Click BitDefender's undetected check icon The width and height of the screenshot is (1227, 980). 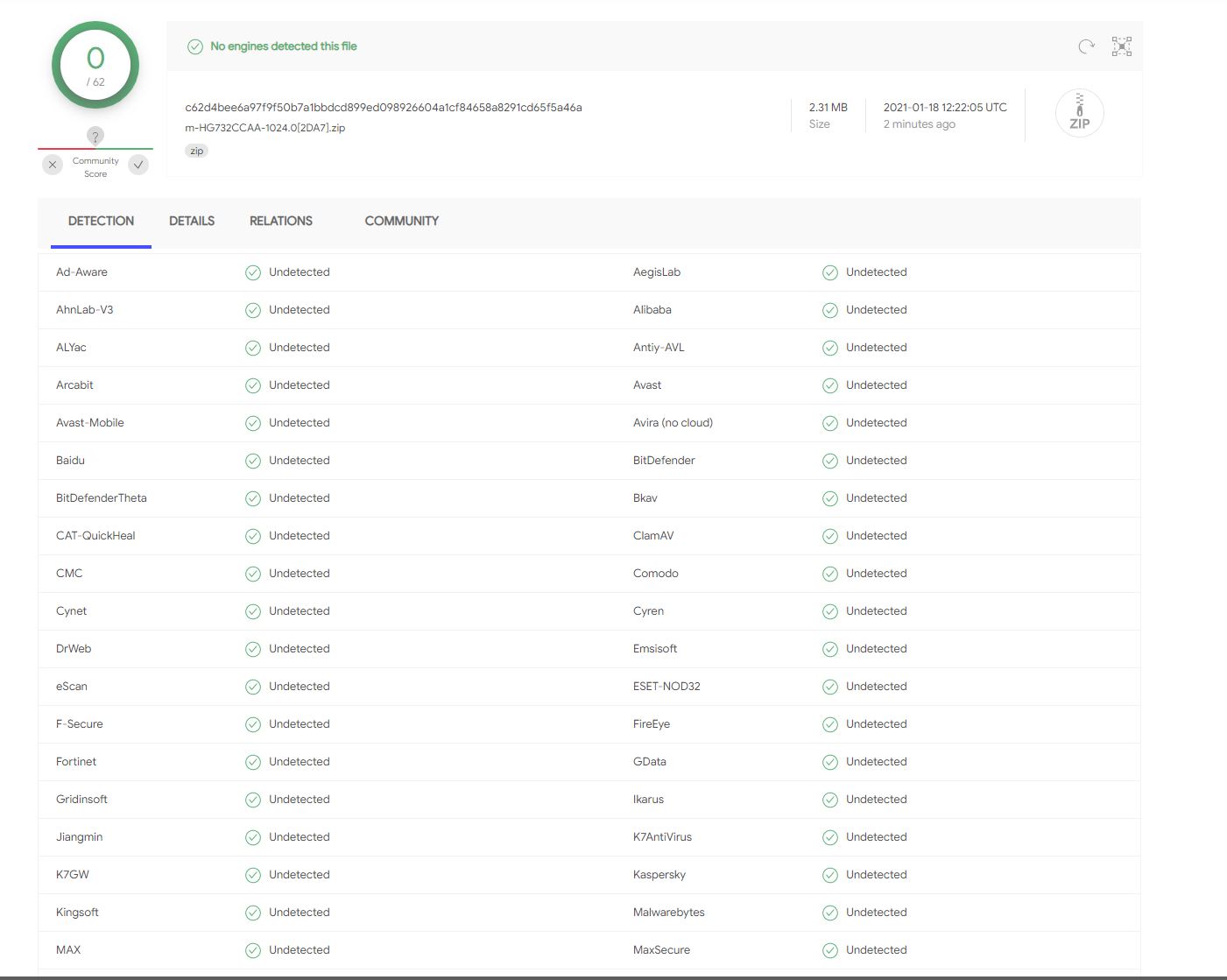[x=830, y=461]
